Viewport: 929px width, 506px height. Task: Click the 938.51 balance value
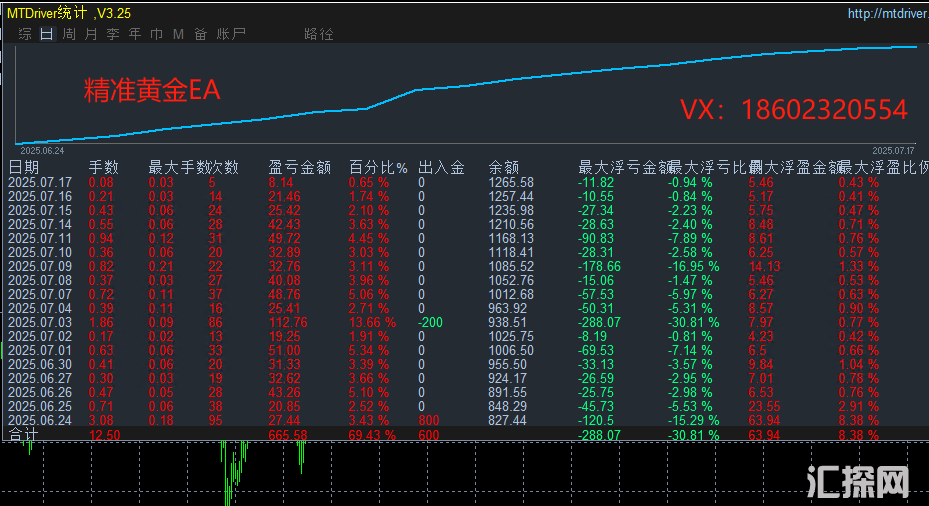(507, 322)
